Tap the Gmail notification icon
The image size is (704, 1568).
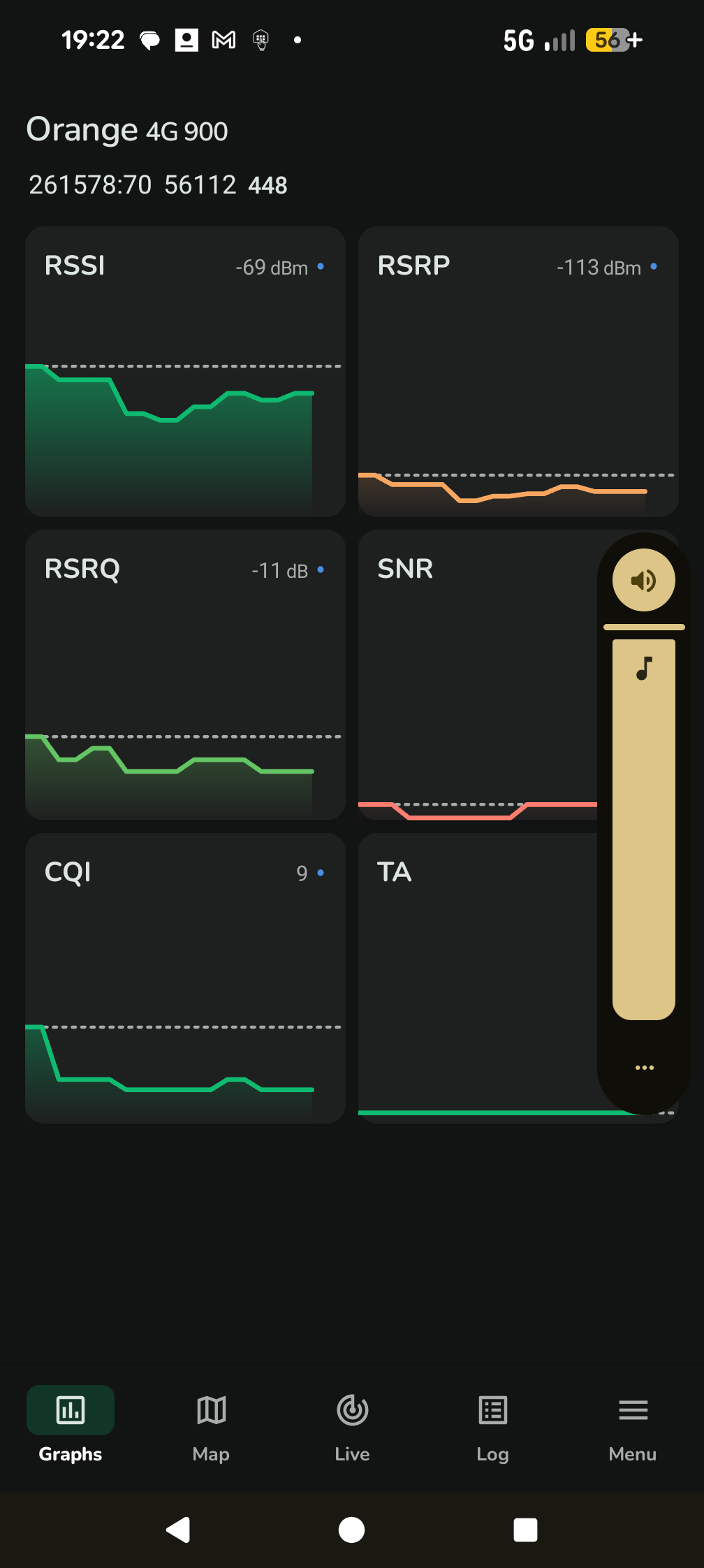point(223,40)
